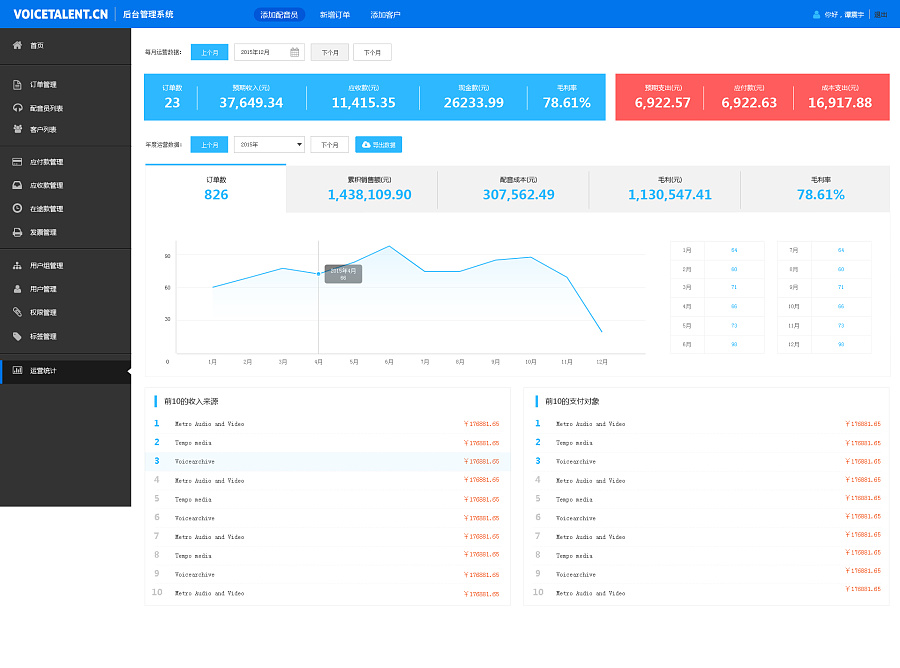Click the printer icon for 发票管理
Image resolution: width=900 pixels, height=668 pixels.
(17, 232)
